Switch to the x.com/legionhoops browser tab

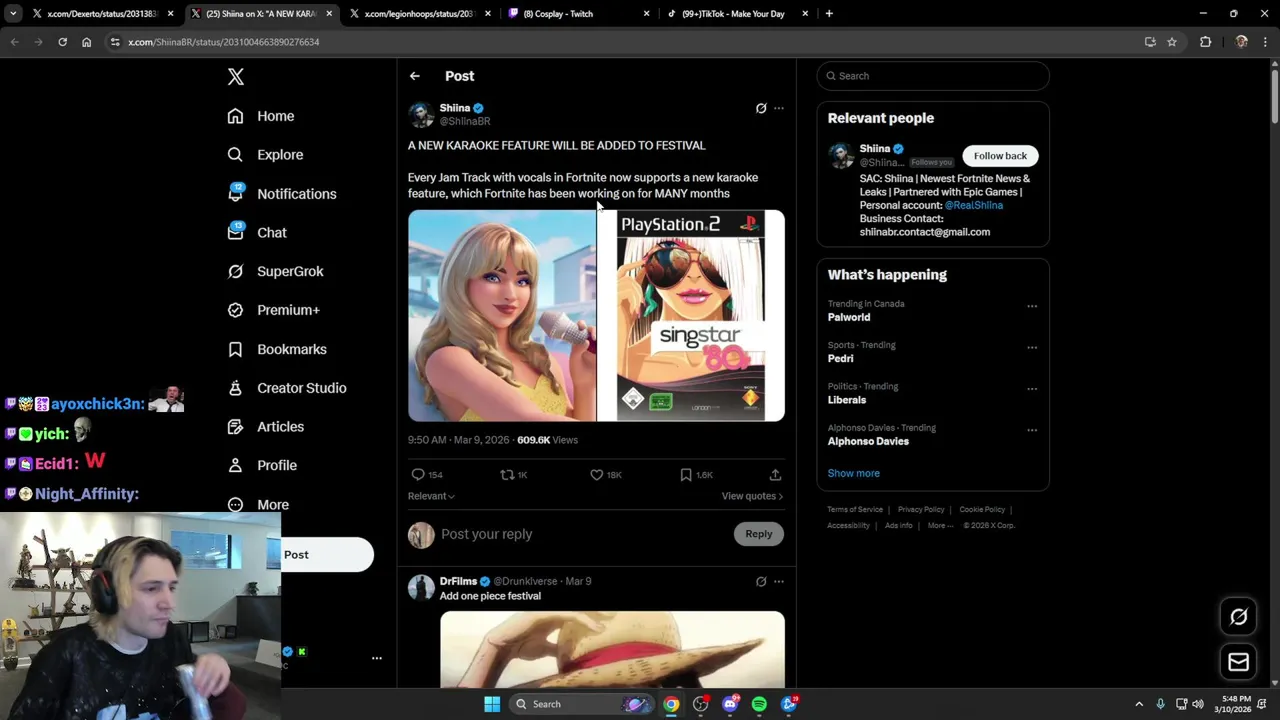click(x=418, y=14)
